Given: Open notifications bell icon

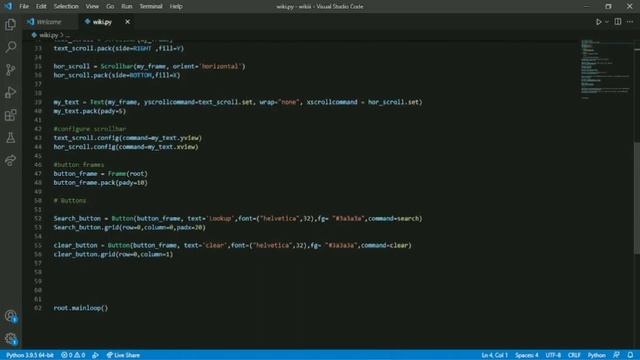Looking at the screenshot, I should tap(630, 355).
